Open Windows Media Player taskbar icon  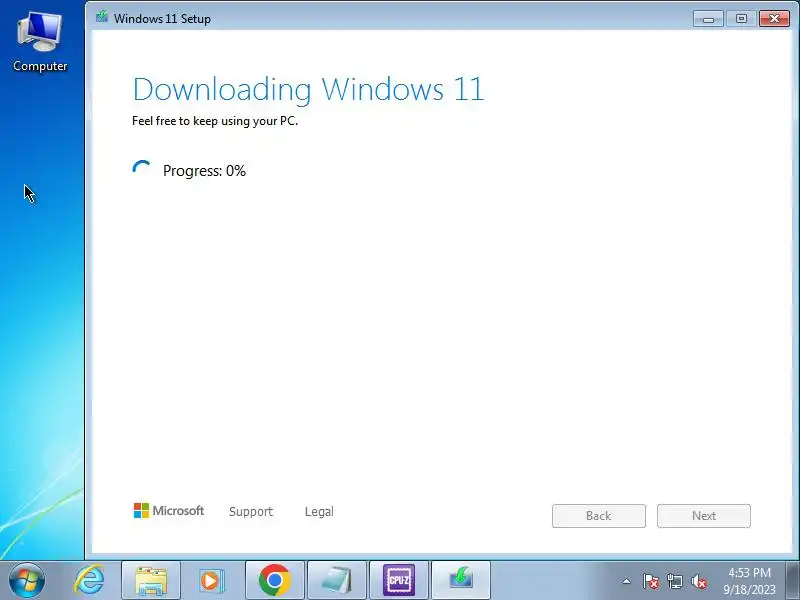click(x=211, y=580)
